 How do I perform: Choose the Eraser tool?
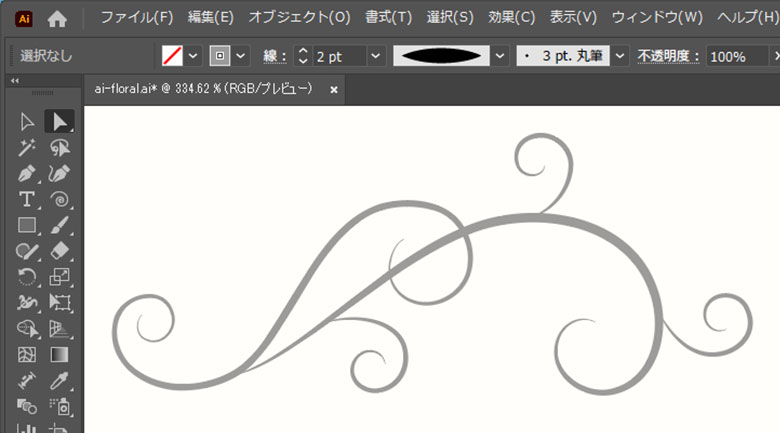point(59,251)
